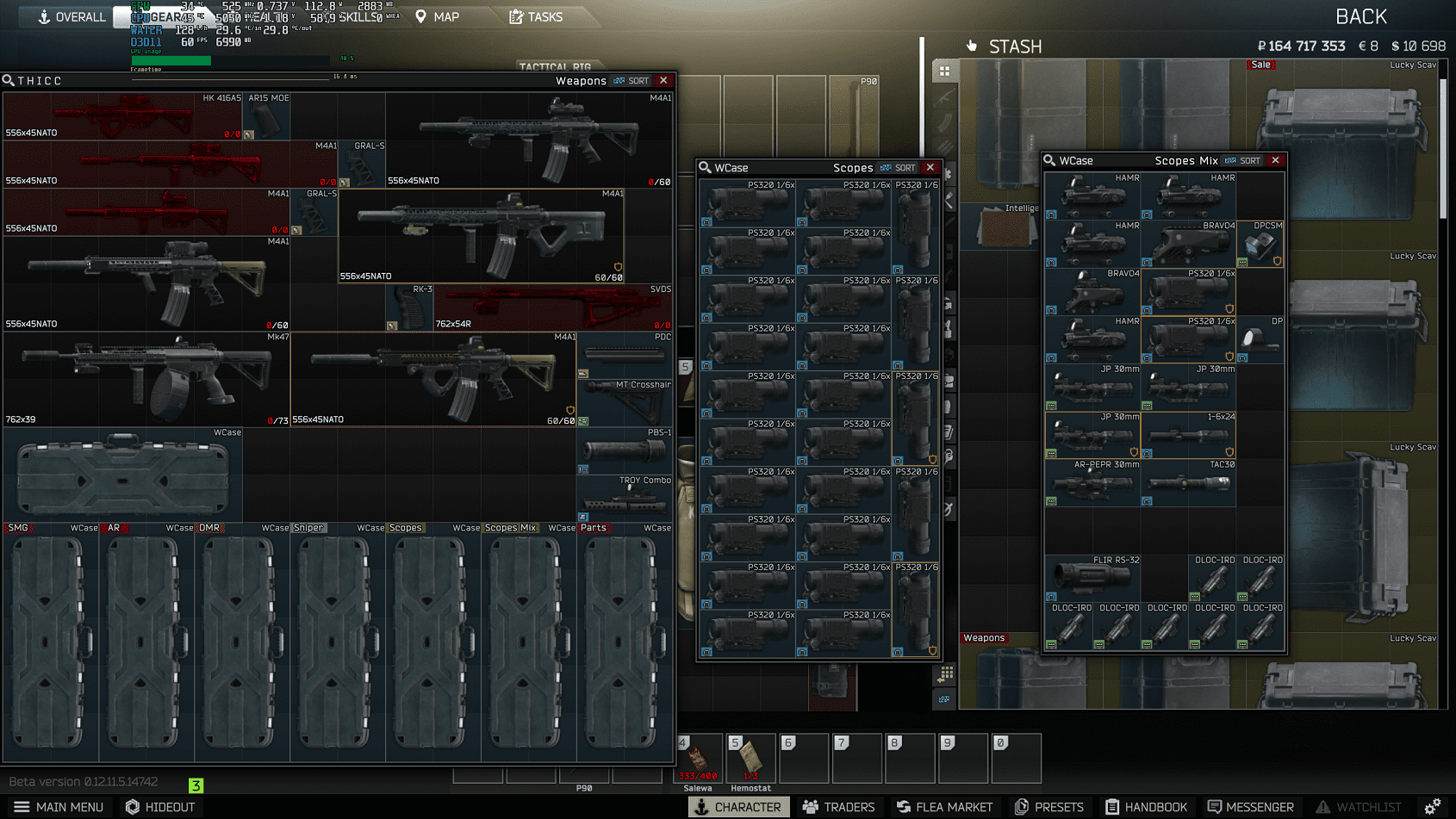Select the TAC30 scope

tap(1188, 482)
